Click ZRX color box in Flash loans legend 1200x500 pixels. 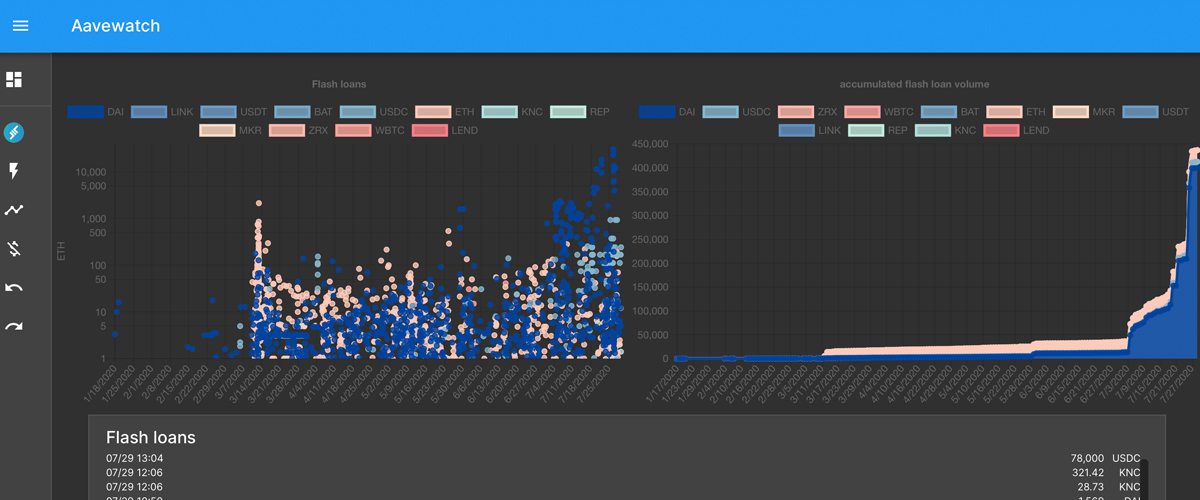tap(285, 130)
